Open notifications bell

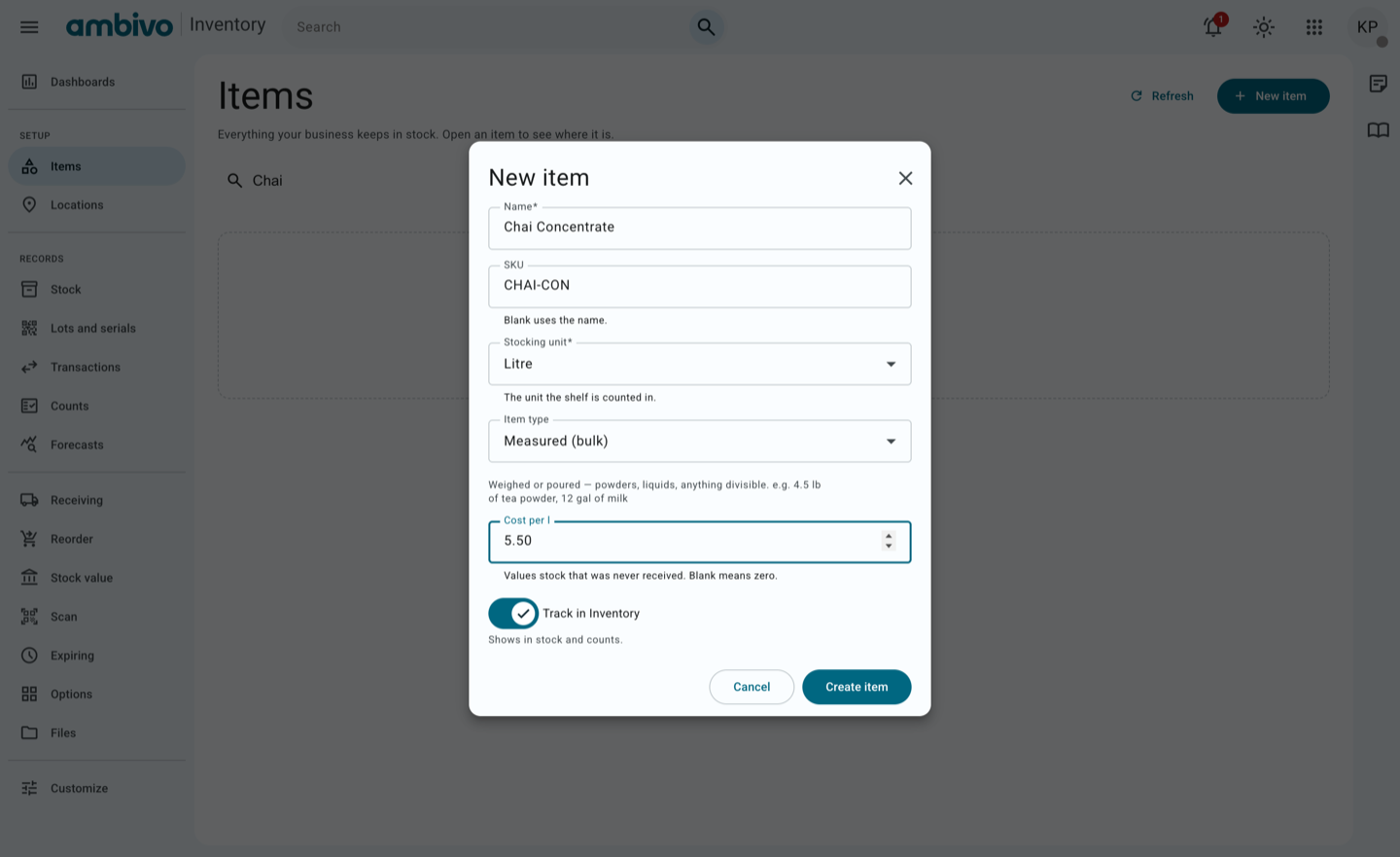[1213, 27]
